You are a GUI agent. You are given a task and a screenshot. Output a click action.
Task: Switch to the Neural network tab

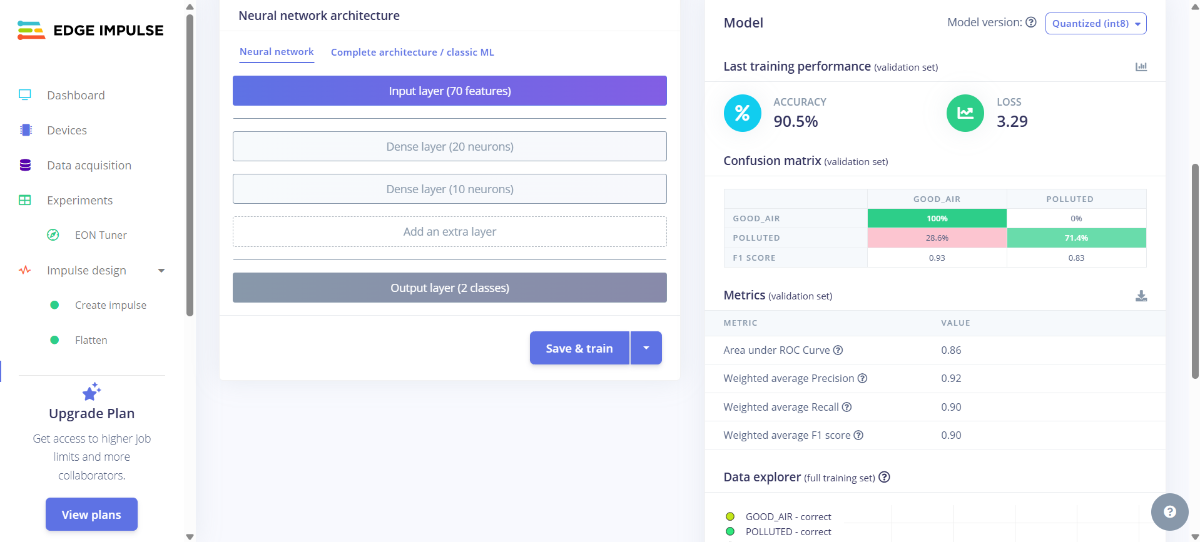(276, 52)
